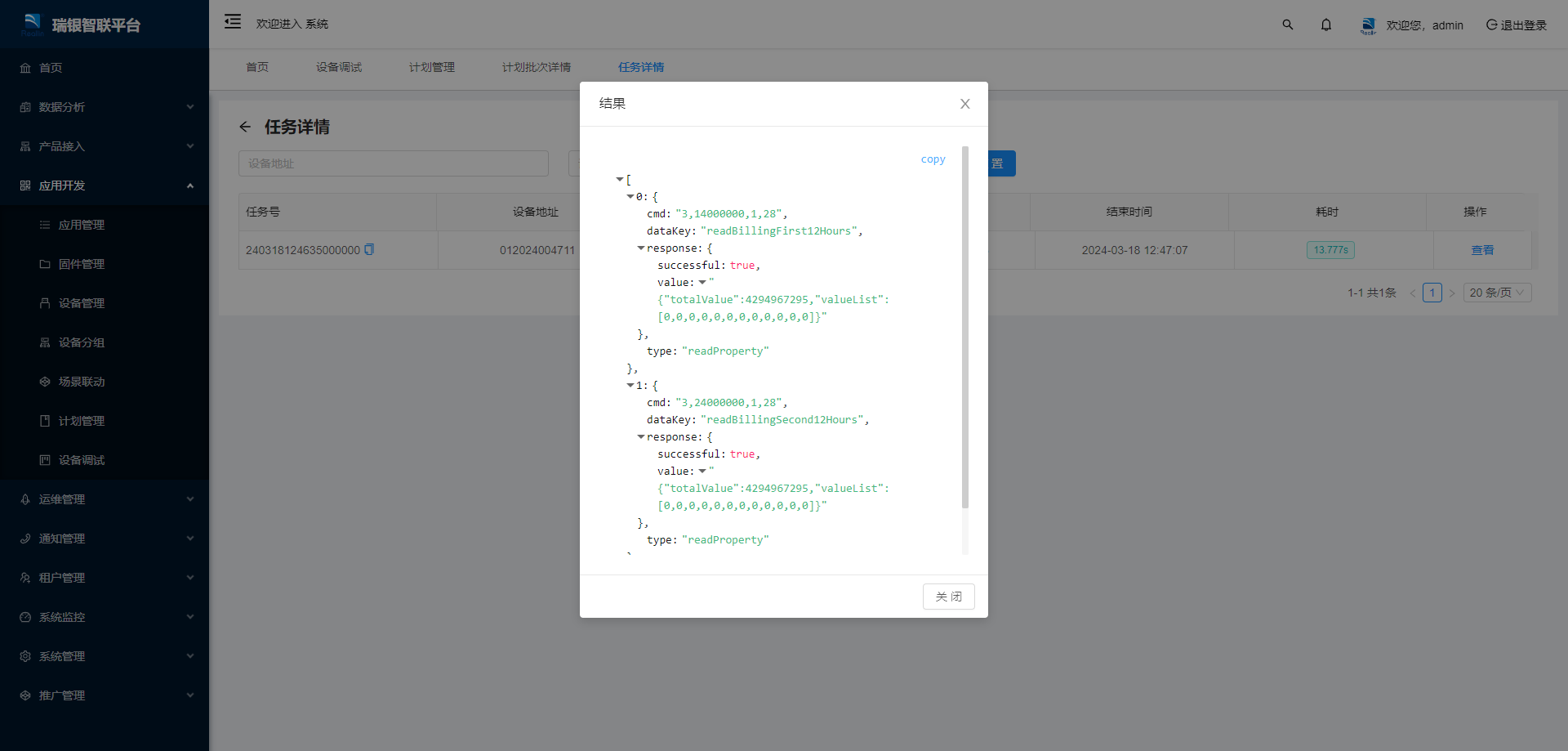
Task: Click the 13.777s duration tag
Action: tap(1330, 250)
